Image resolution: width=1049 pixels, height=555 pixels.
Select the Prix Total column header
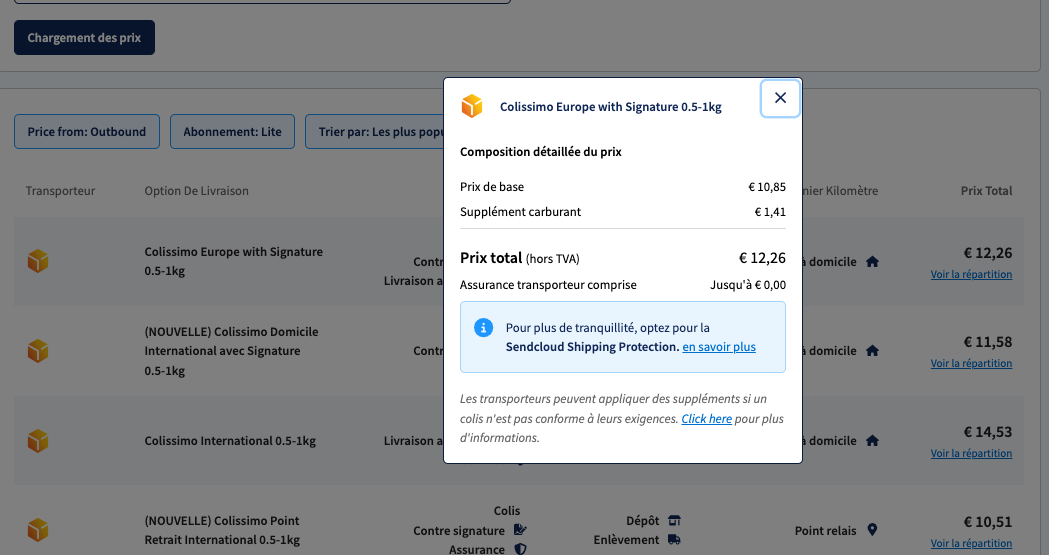tap(986, 191)
